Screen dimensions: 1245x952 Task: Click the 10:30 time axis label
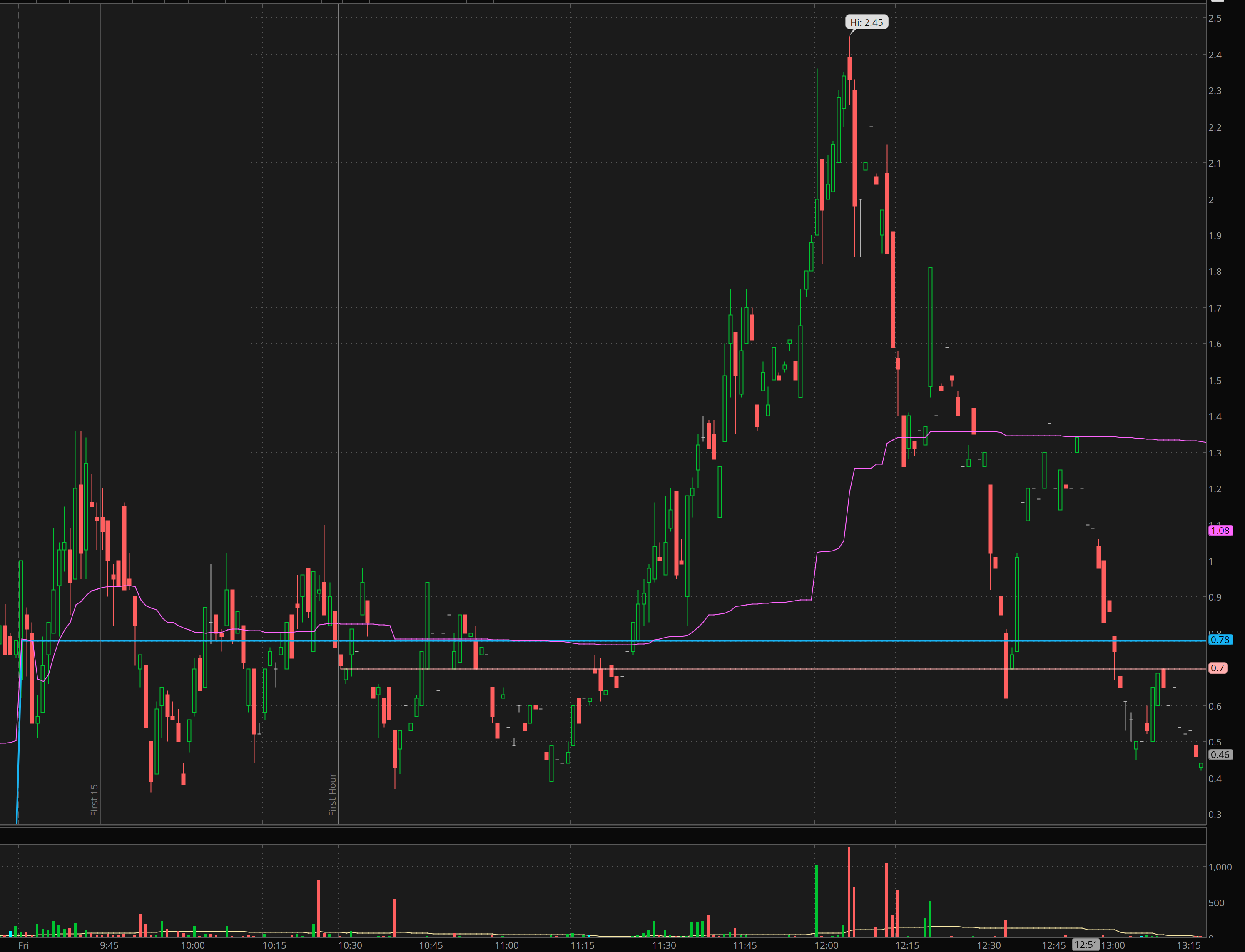pos(350,945)
